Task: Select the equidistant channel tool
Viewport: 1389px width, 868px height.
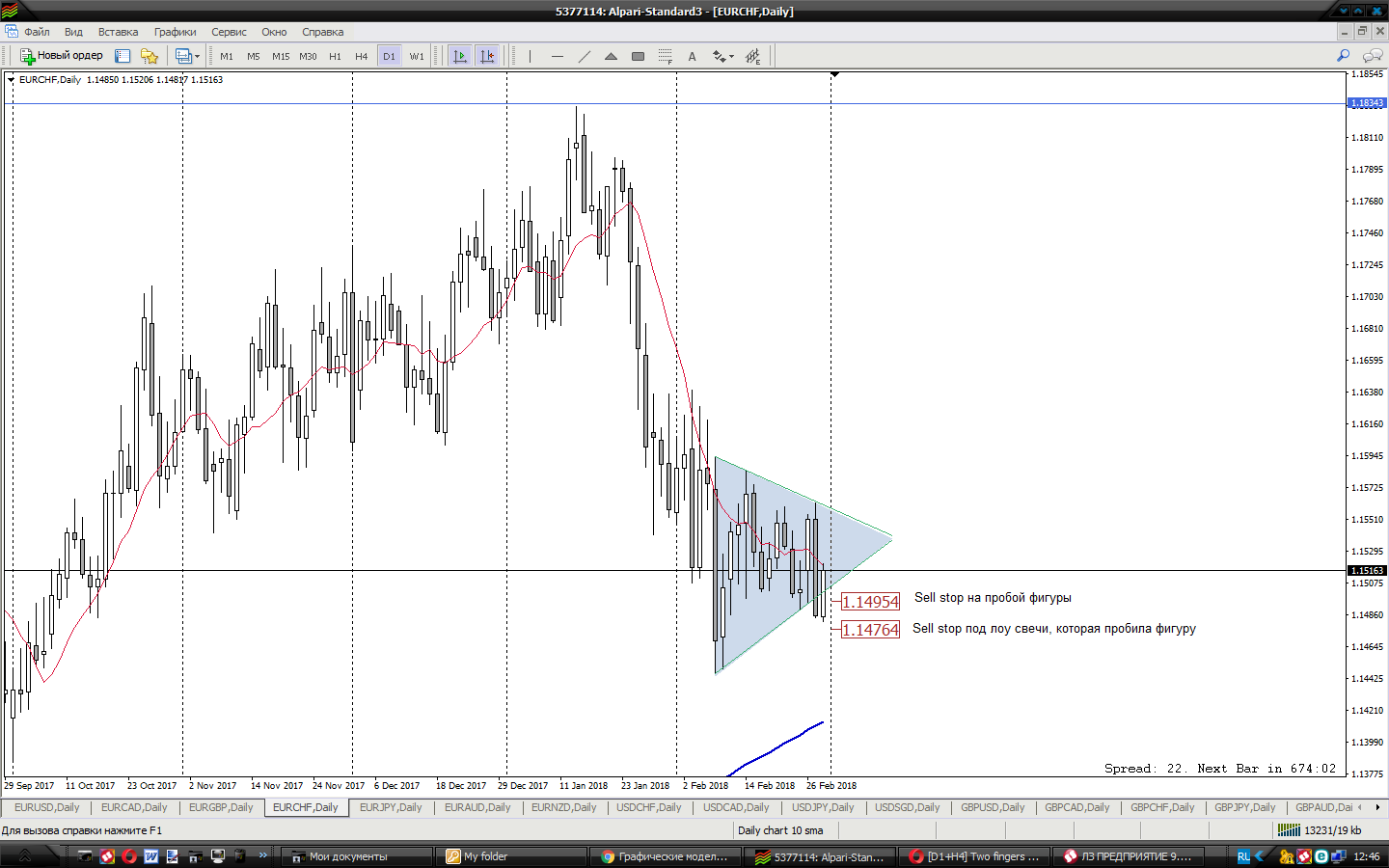Action: coord(752,56)
